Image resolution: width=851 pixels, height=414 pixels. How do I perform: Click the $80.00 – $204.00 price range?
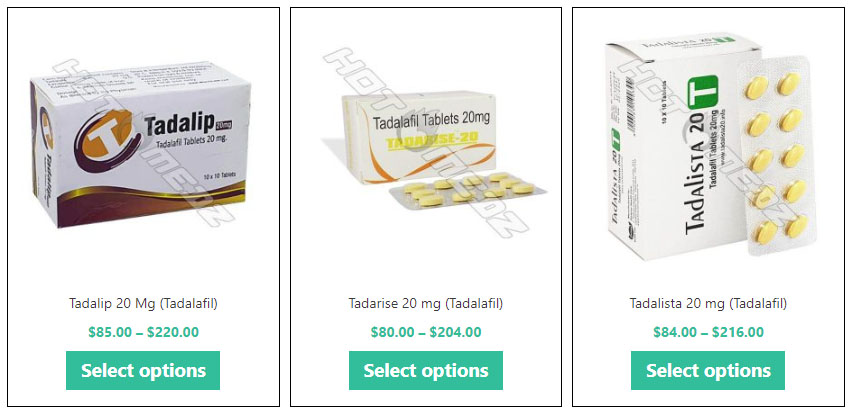pyautogui.click(x=426, y=332)
